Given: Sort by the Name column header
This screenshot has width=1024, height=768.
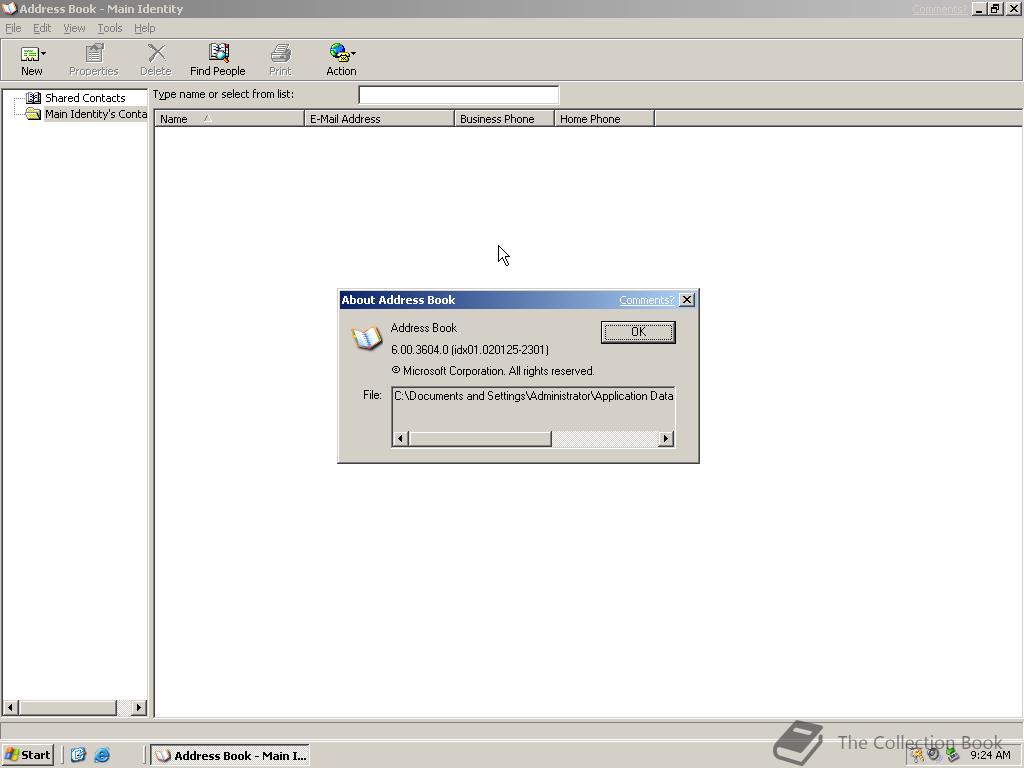Looking at the screenshot, I should pyautogui.click(x=229, y=119).
